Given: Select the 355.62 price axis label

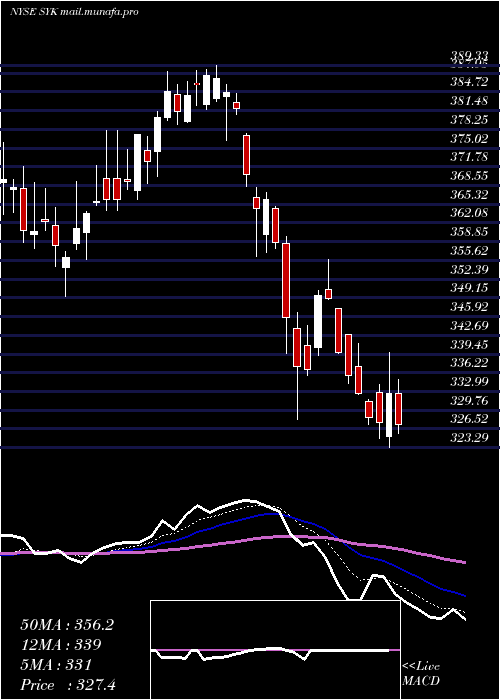Looking at the screenshot, I should click(469, 251).
